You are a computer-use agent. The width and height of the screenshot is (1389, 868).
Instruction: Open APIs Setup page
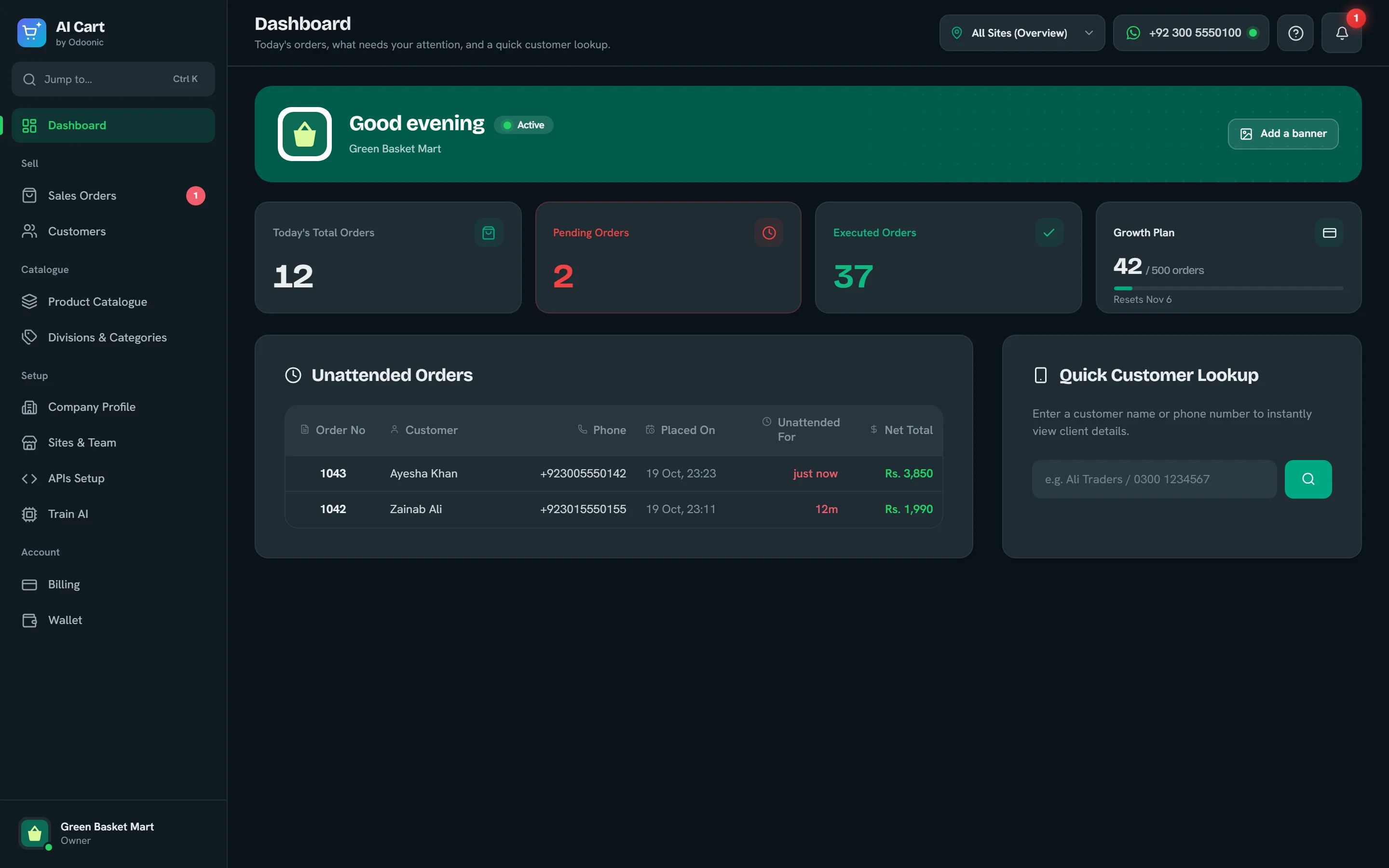(113, 478)
